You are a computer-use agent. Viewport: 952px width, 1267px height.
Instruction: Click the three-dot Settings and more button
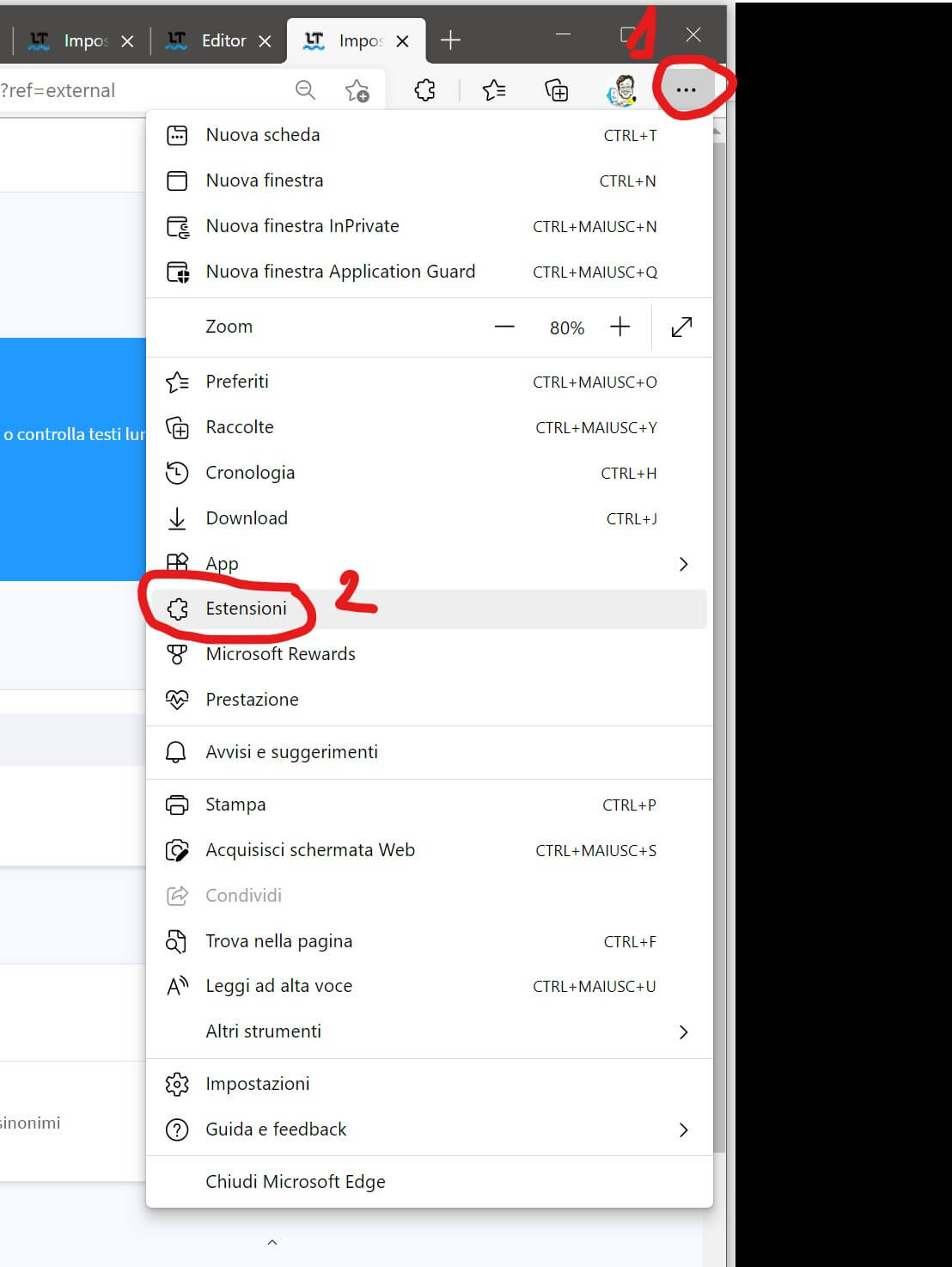686,90
